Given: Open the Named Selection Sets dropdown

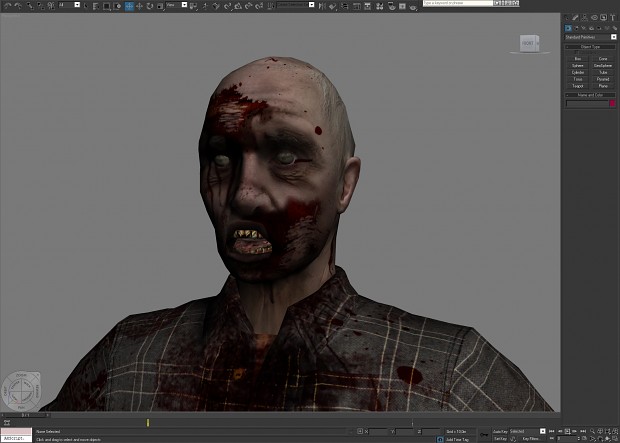Looking at the screenshot, I should coord(295,5).
